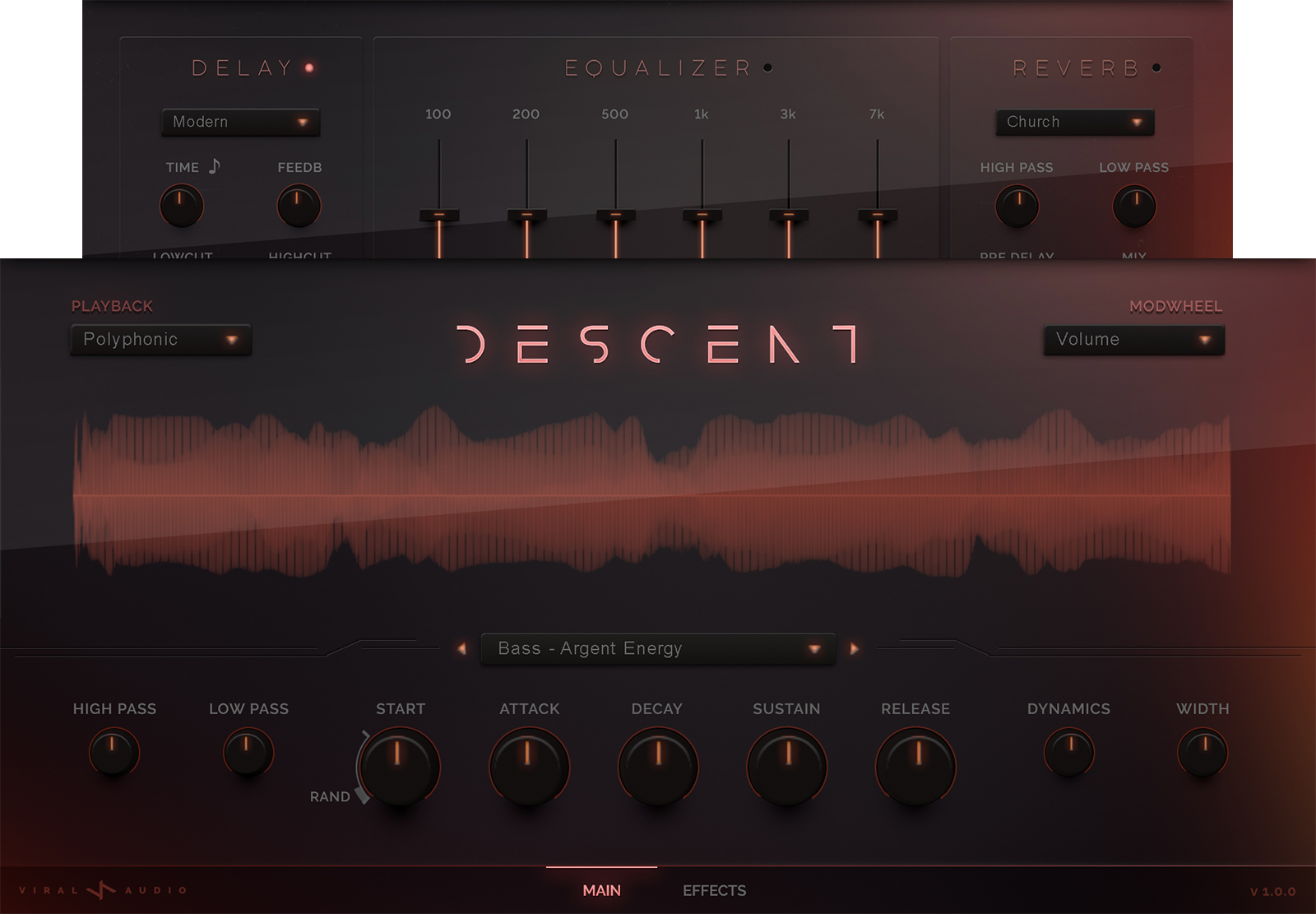Click the note sync icon beside TIME
The height and width of the screenshot is (914, 1316).
(215, 166)
